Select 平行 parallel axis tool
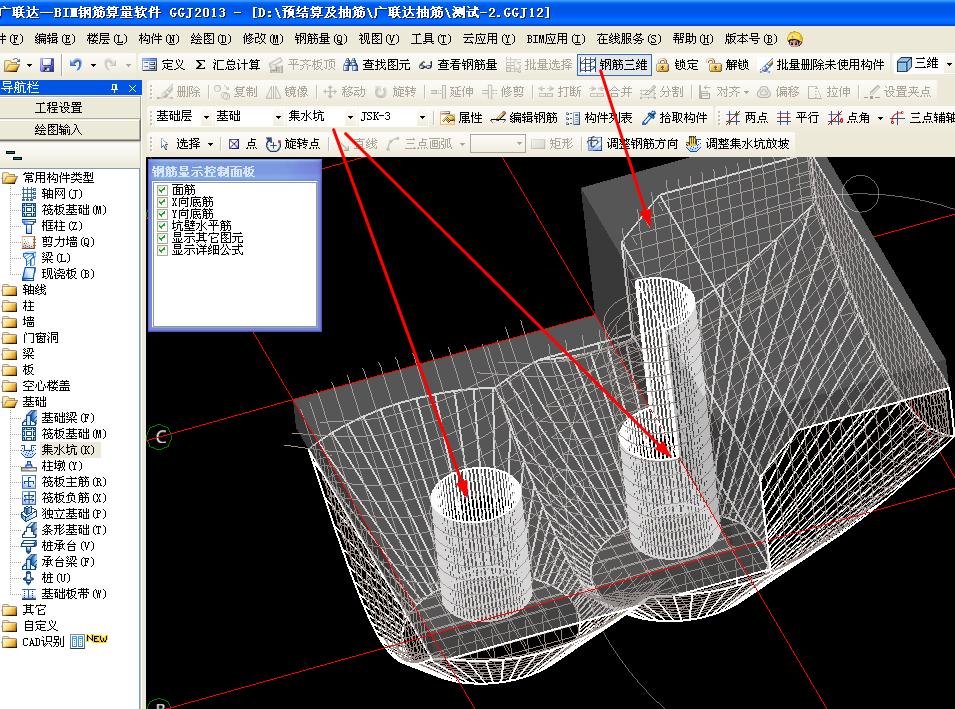The image size is (955, 709). tap(798, 118)
